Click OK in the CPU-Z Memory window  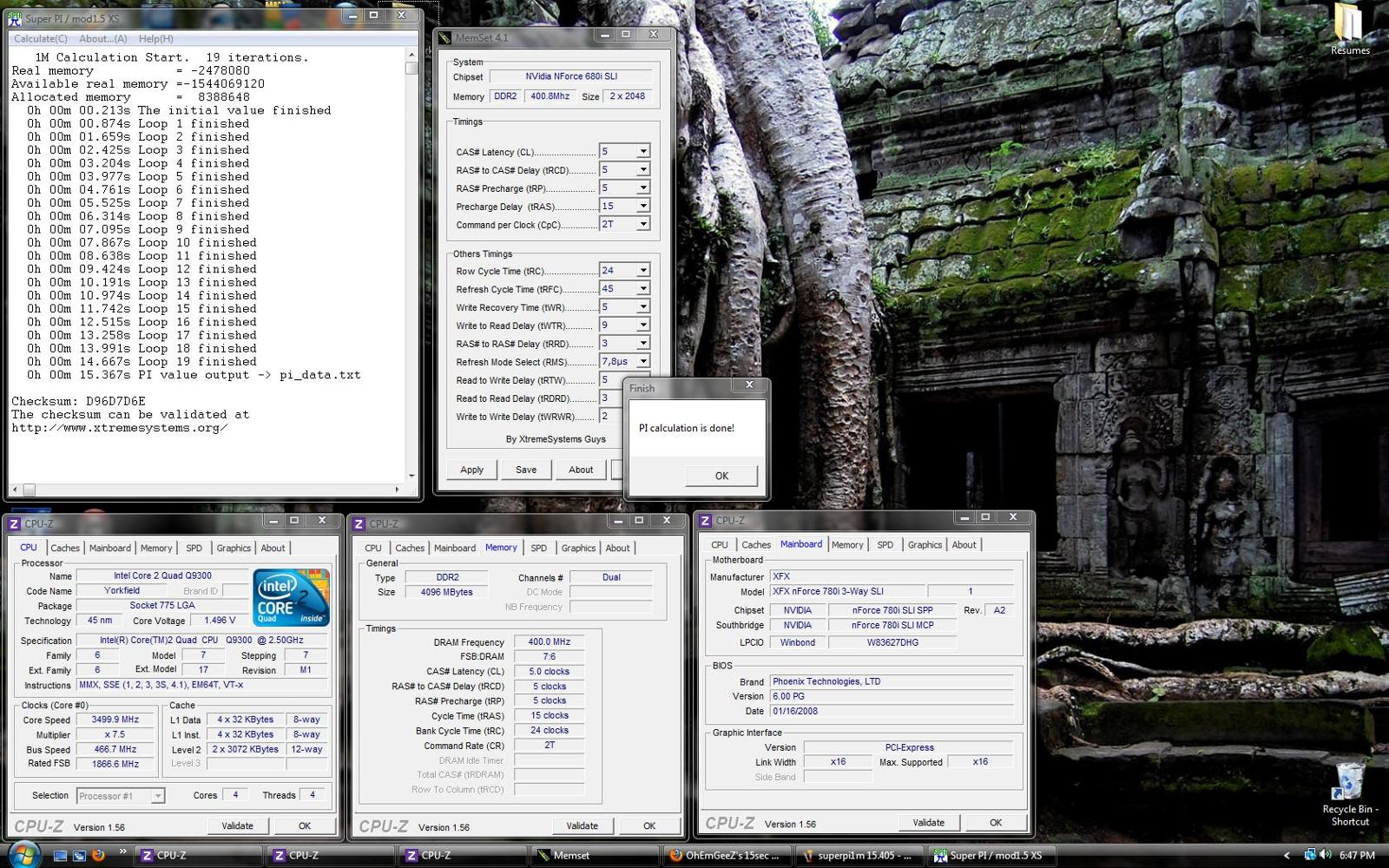coord(649,825)
